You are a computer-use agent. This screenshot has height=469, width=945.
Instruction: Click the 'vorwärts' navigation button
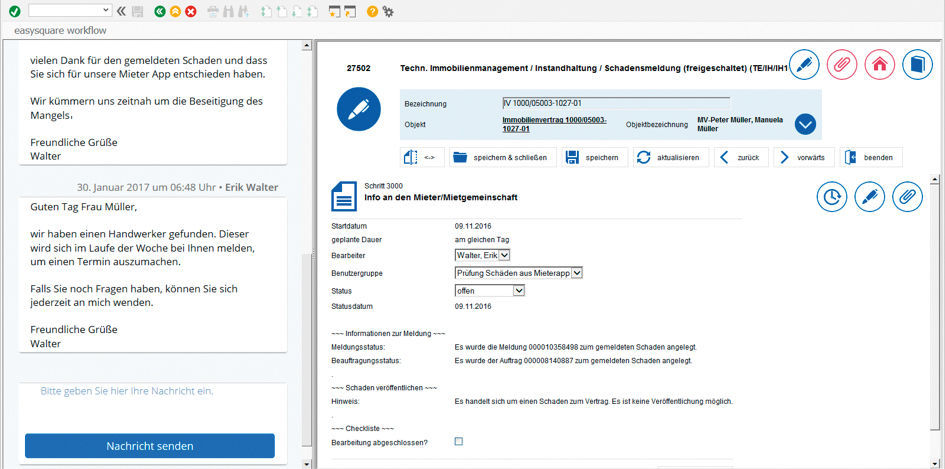(x=802, y=157)
